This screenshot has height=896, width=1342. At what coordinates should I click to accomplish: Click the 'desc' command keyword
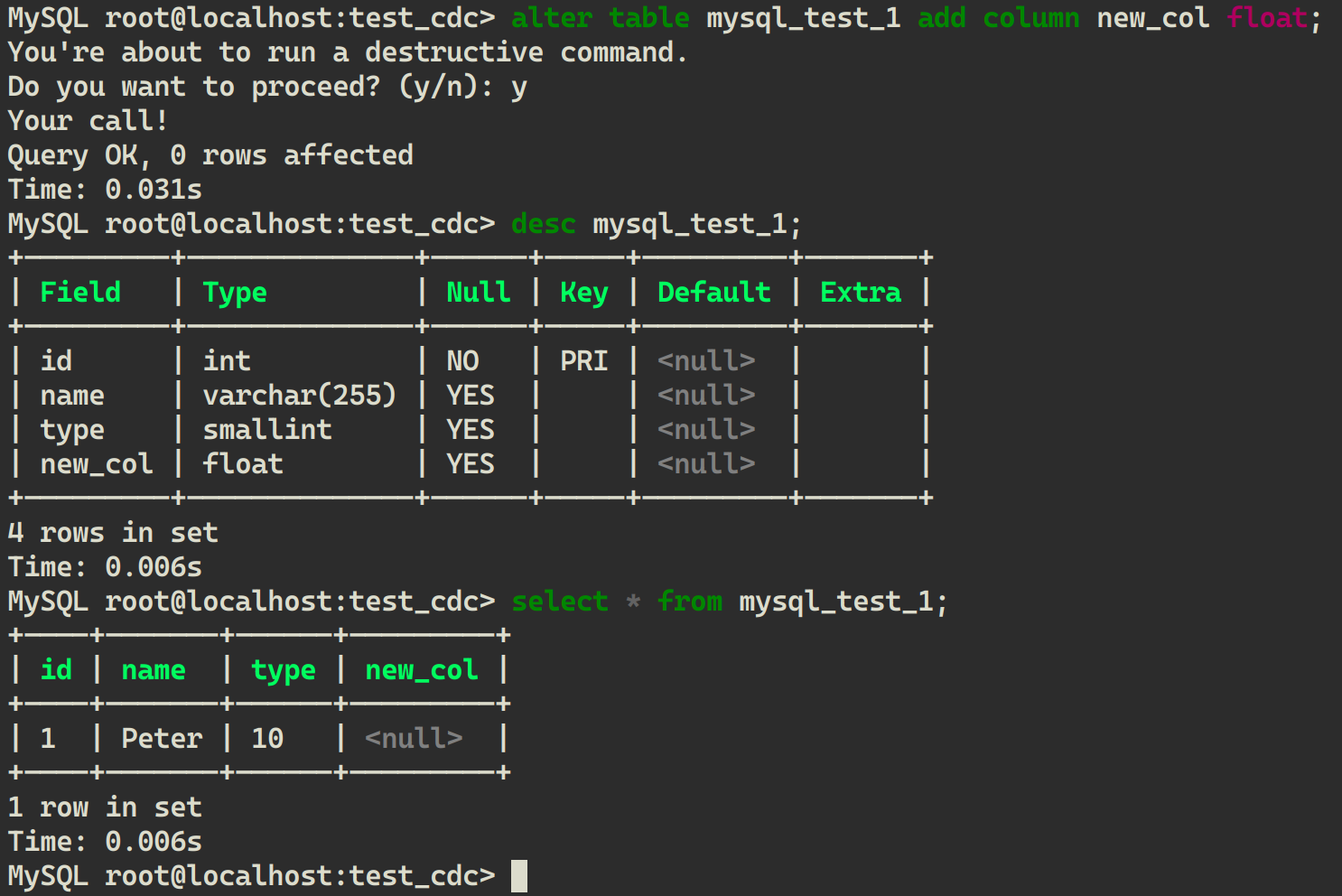(x=544, y=224)
